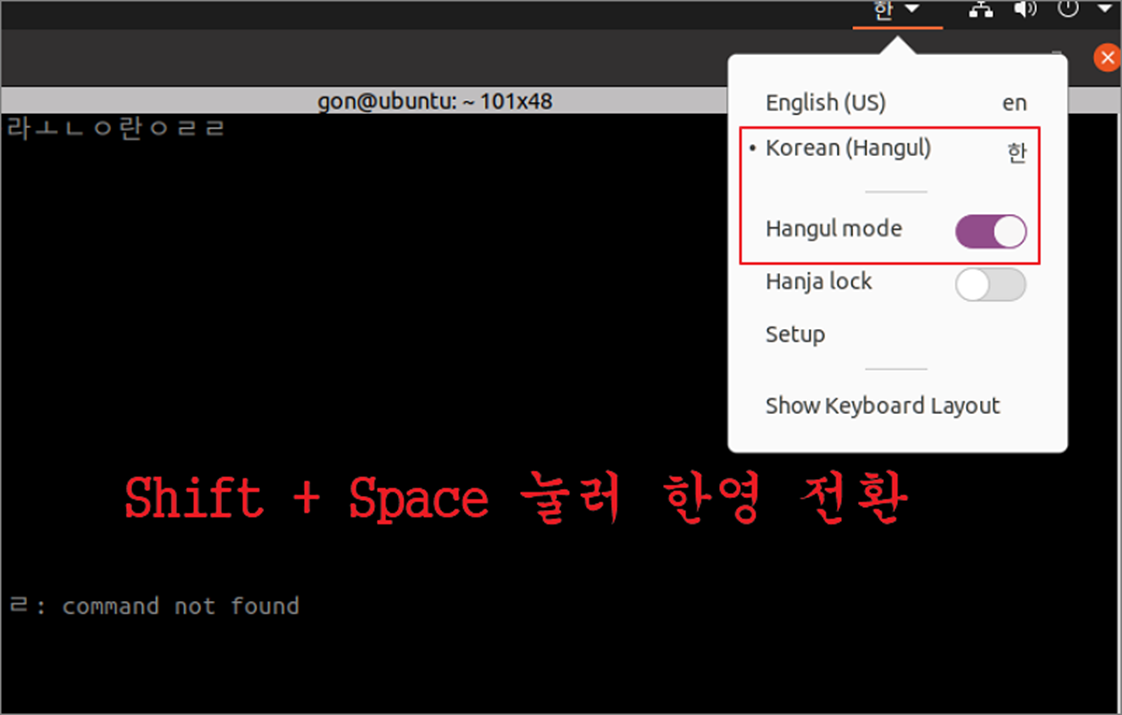
Task: Click the terminal title gon@ubuntu: ~ 101x48
Action: (434, 102)
